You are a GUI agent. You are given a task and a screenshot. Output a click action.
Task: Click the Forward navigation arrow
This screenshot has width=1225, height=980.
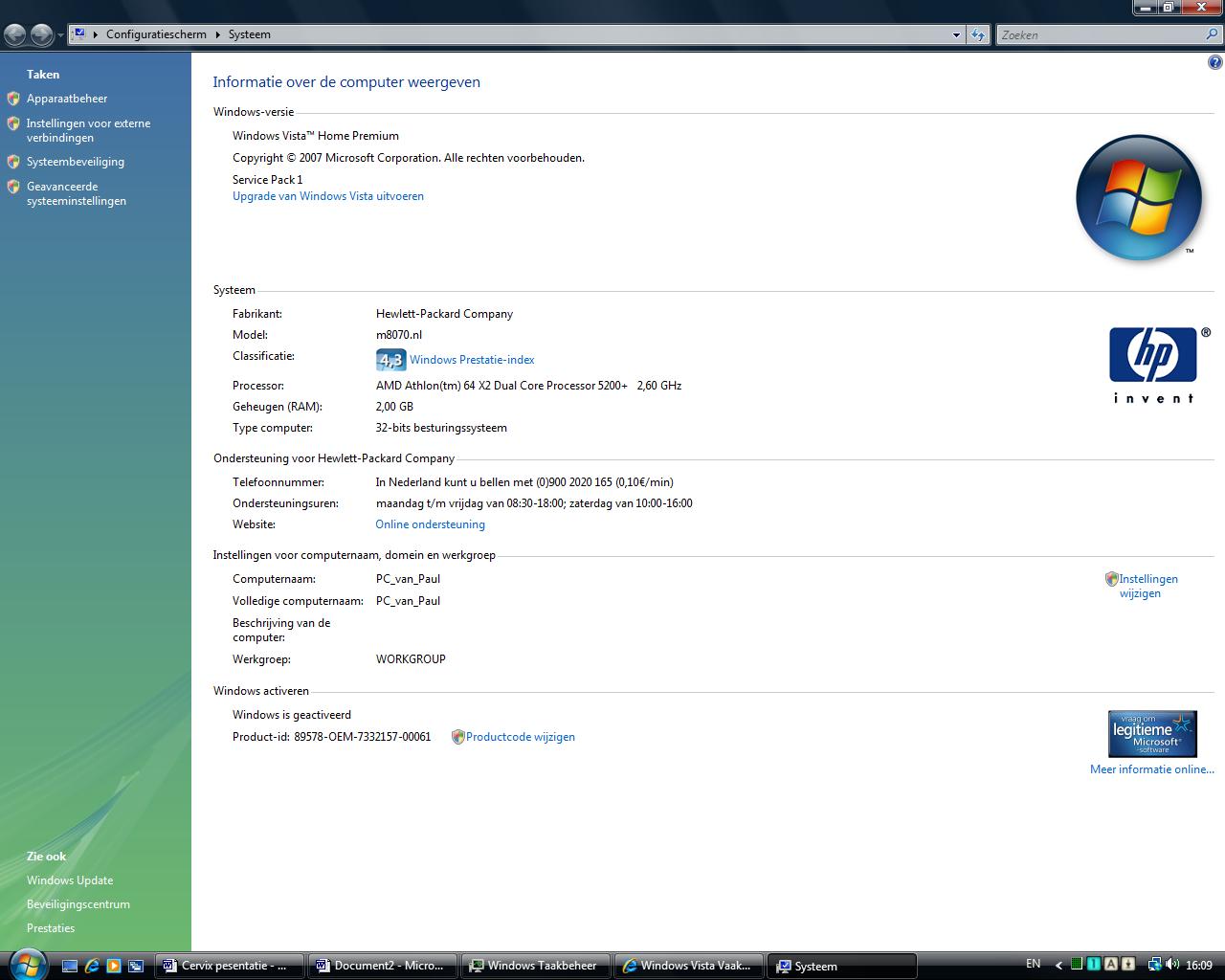tap(41, 35)
